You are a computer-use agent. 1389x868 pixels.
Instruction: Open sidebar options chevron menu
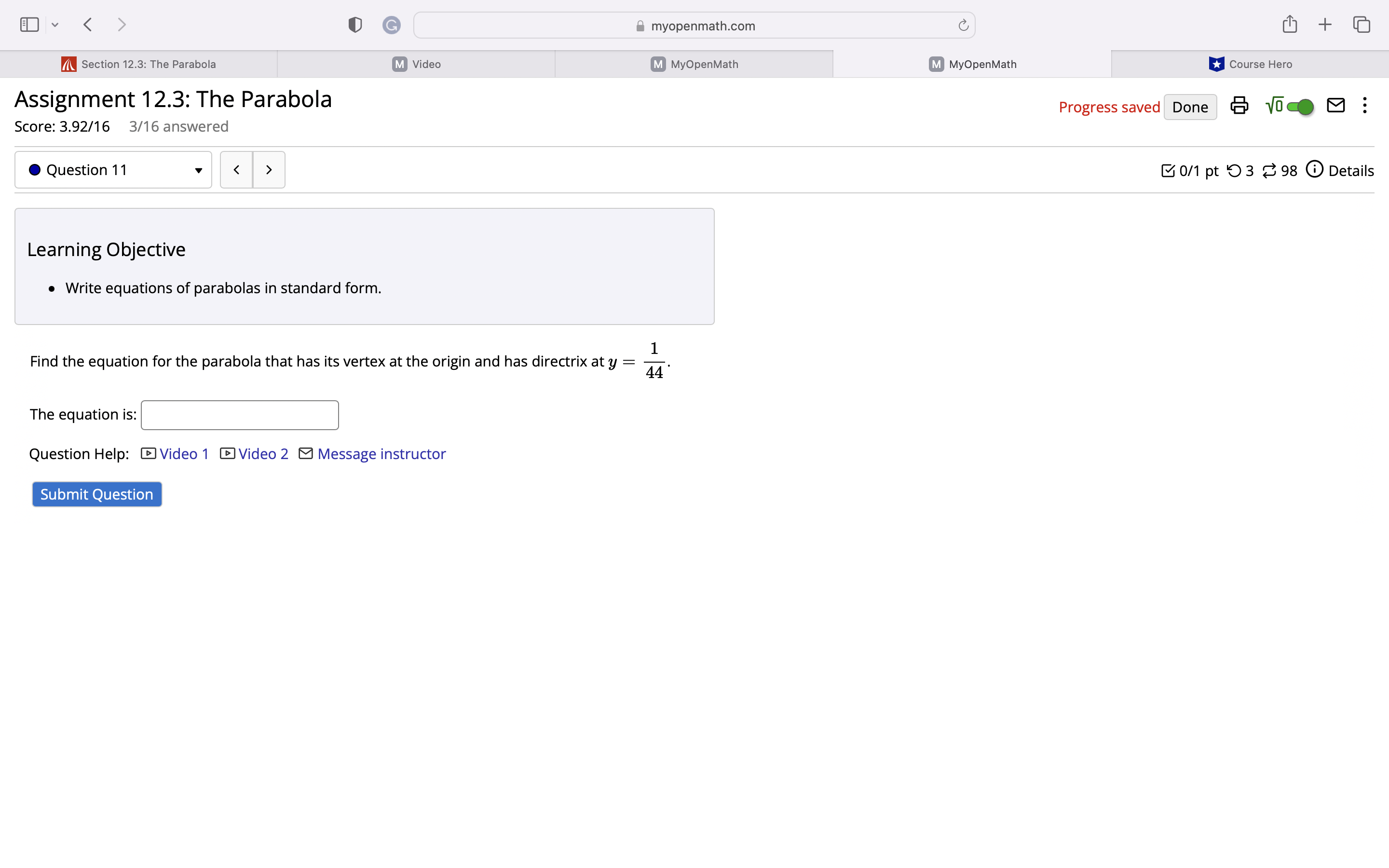click(55, 25)
